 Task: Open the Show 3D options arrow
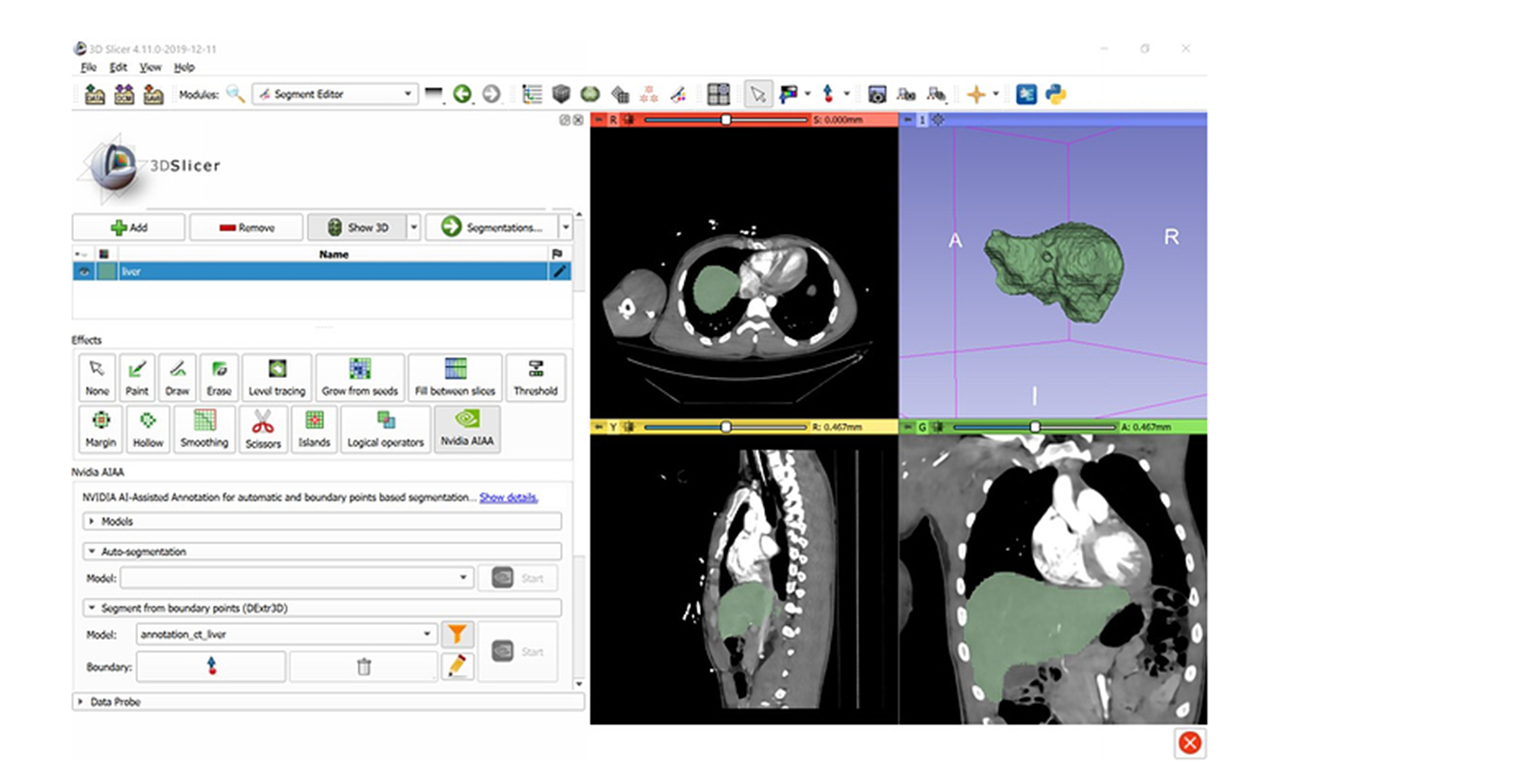pyautogui.click(x=413, y=228)
